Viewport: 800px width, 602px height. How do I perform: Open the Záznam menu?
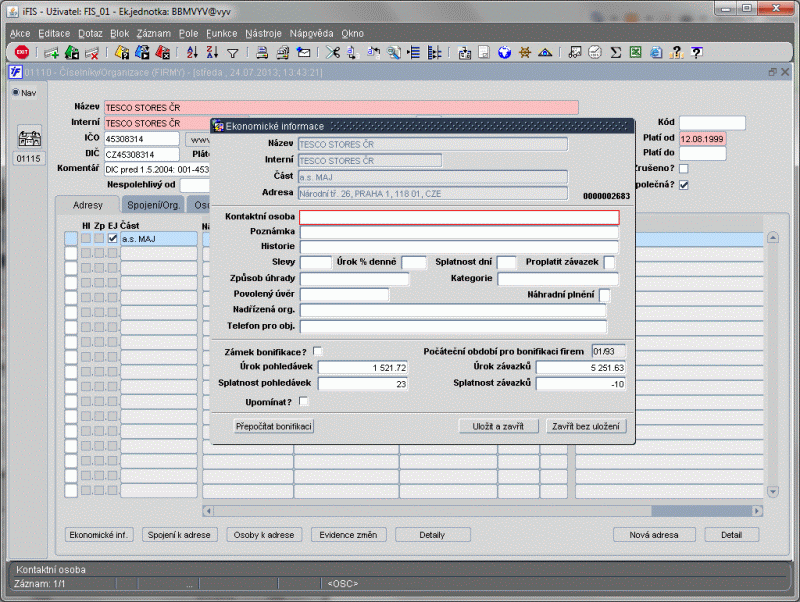point(153,33)
